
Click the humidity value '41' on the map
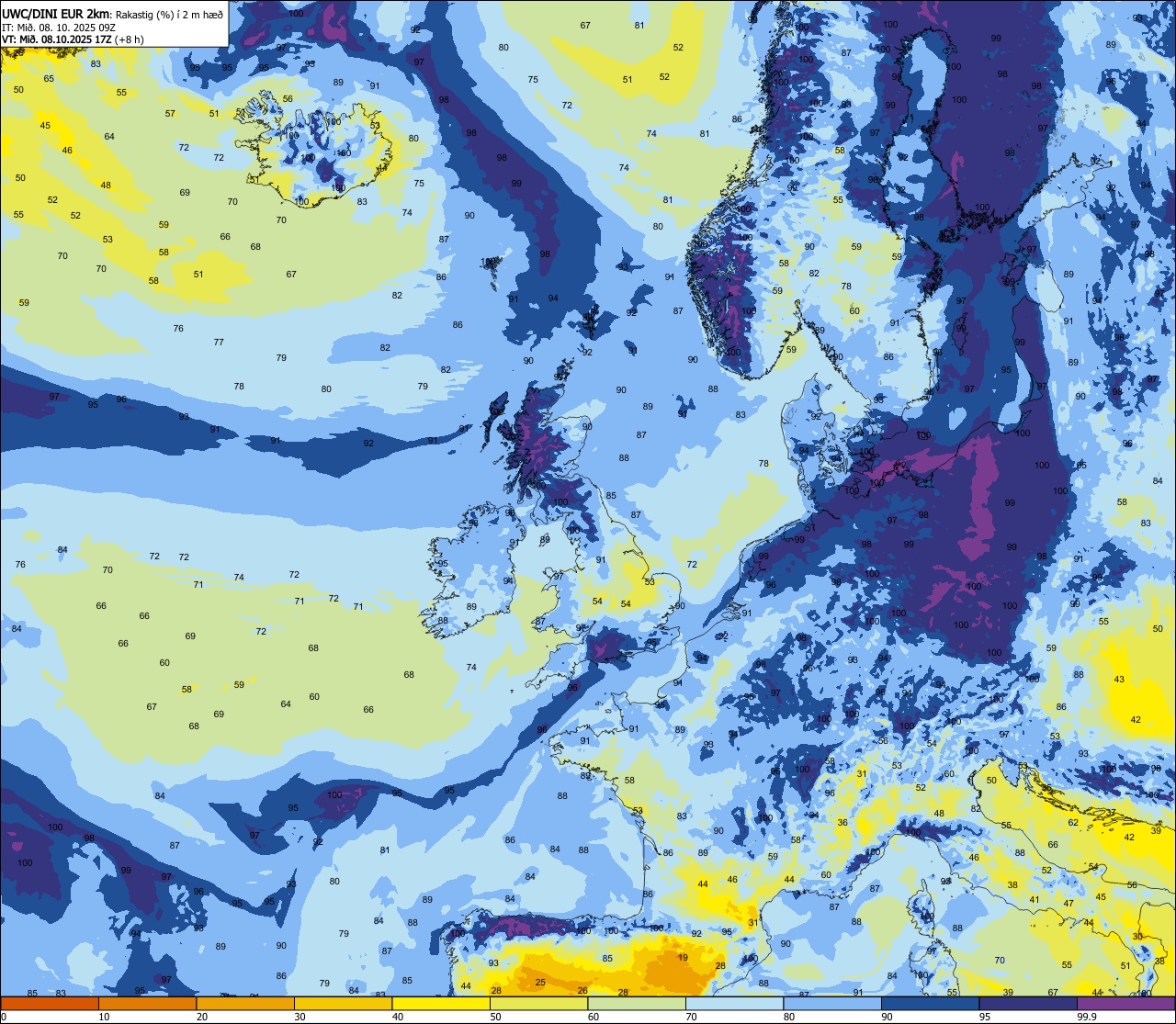click(1035, 900)
